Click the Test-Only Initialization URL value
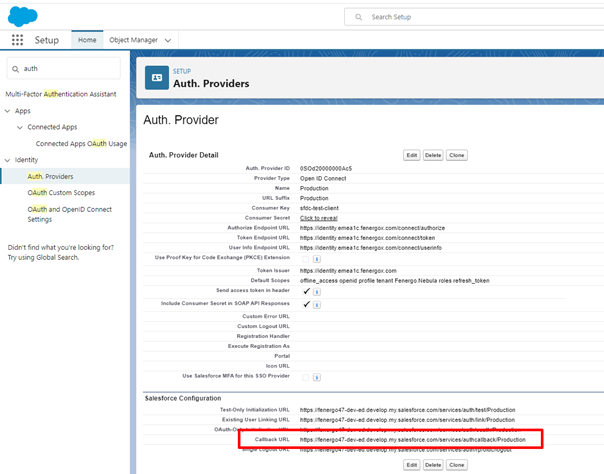 [408, 410]
